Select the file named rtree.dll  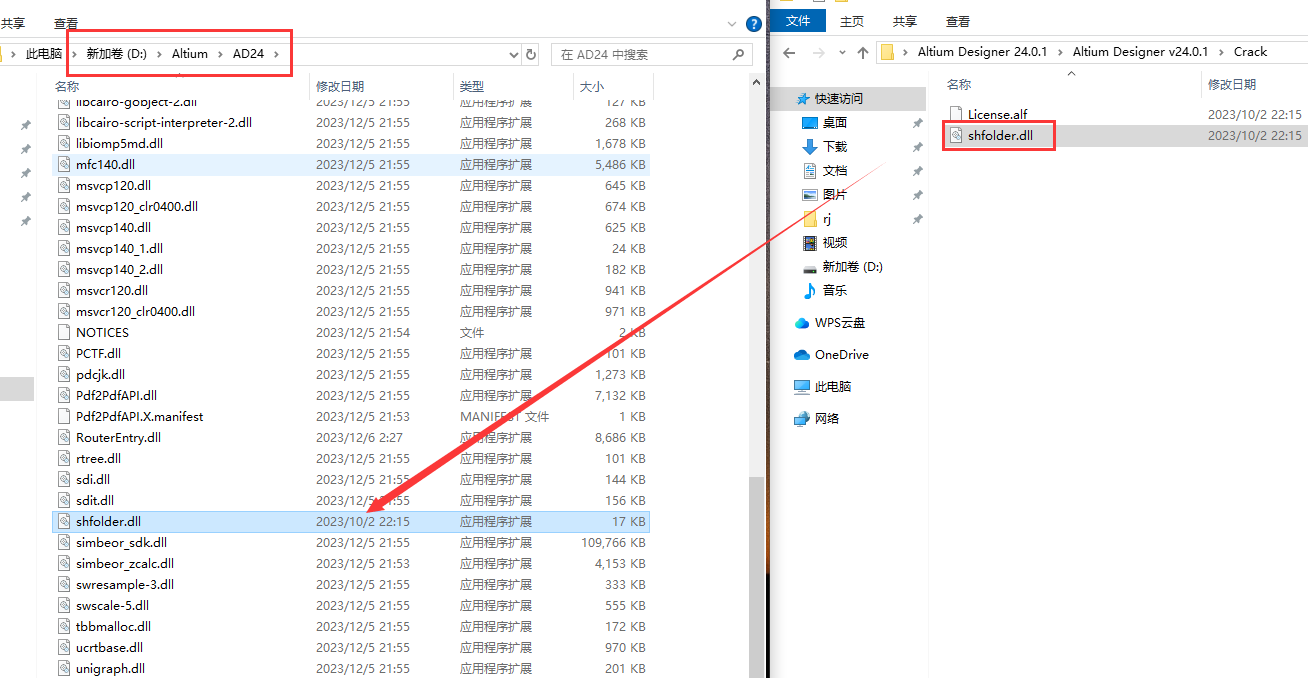(x=98, y=458)
